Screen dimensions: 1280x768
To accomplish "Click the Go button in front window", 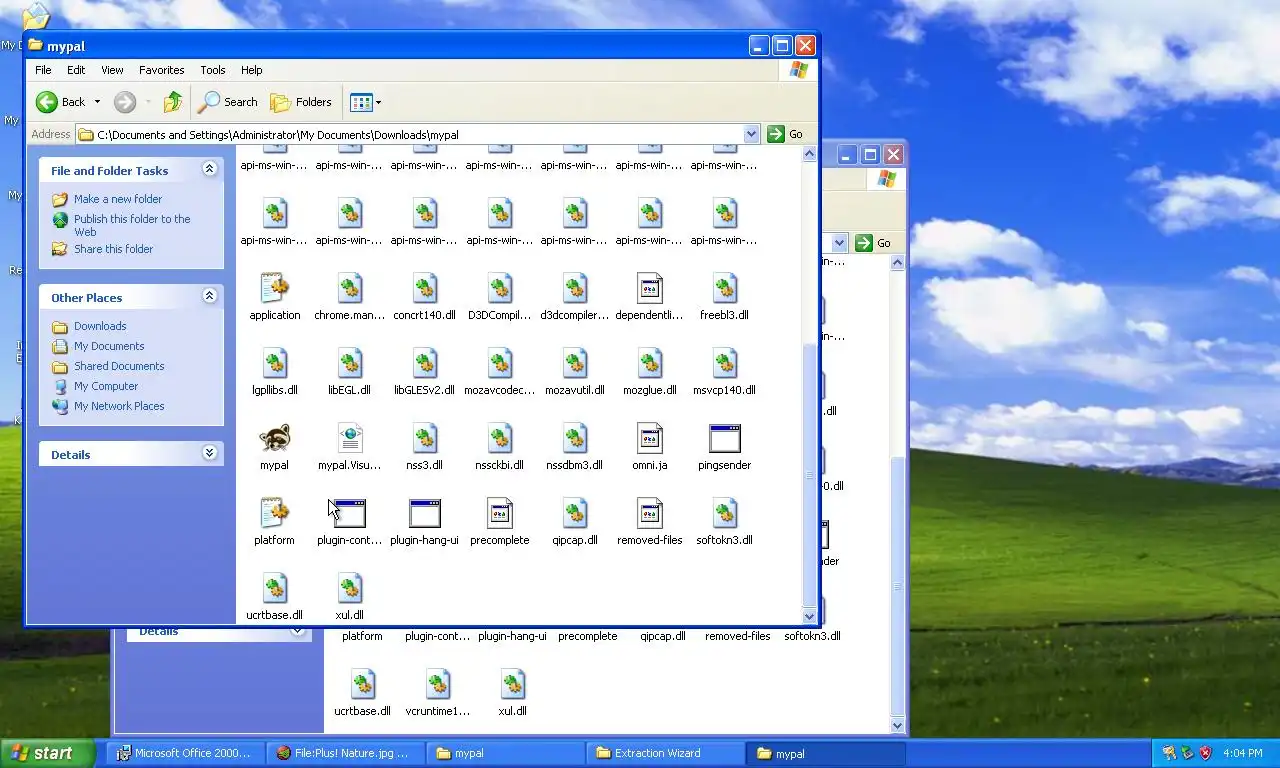I will (x=786, y=134).
